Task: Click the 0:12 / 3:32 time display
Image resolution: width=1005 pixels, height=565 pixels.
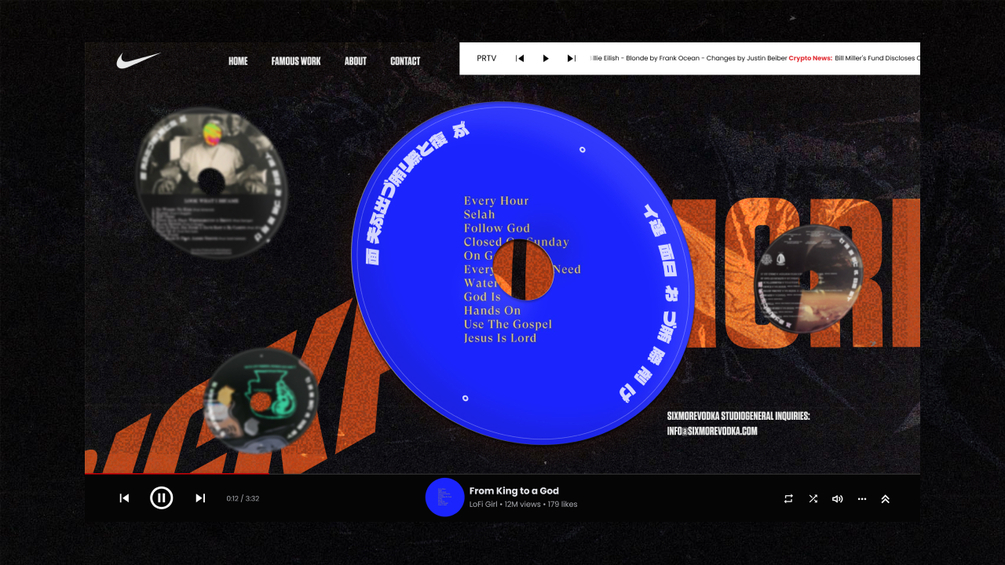Action: click(243, 498)
